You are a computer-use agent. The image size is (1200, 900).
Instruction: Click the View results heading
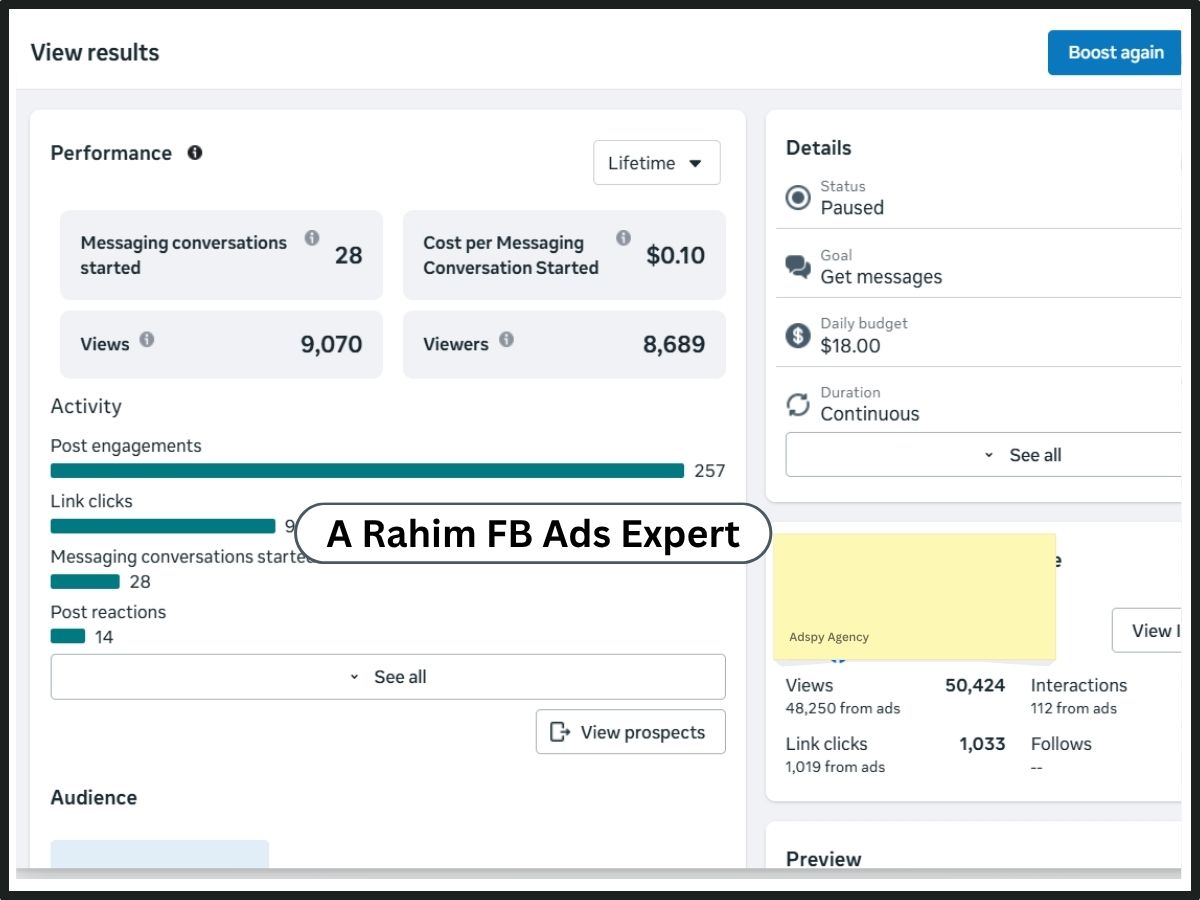(x=95, y=53)
